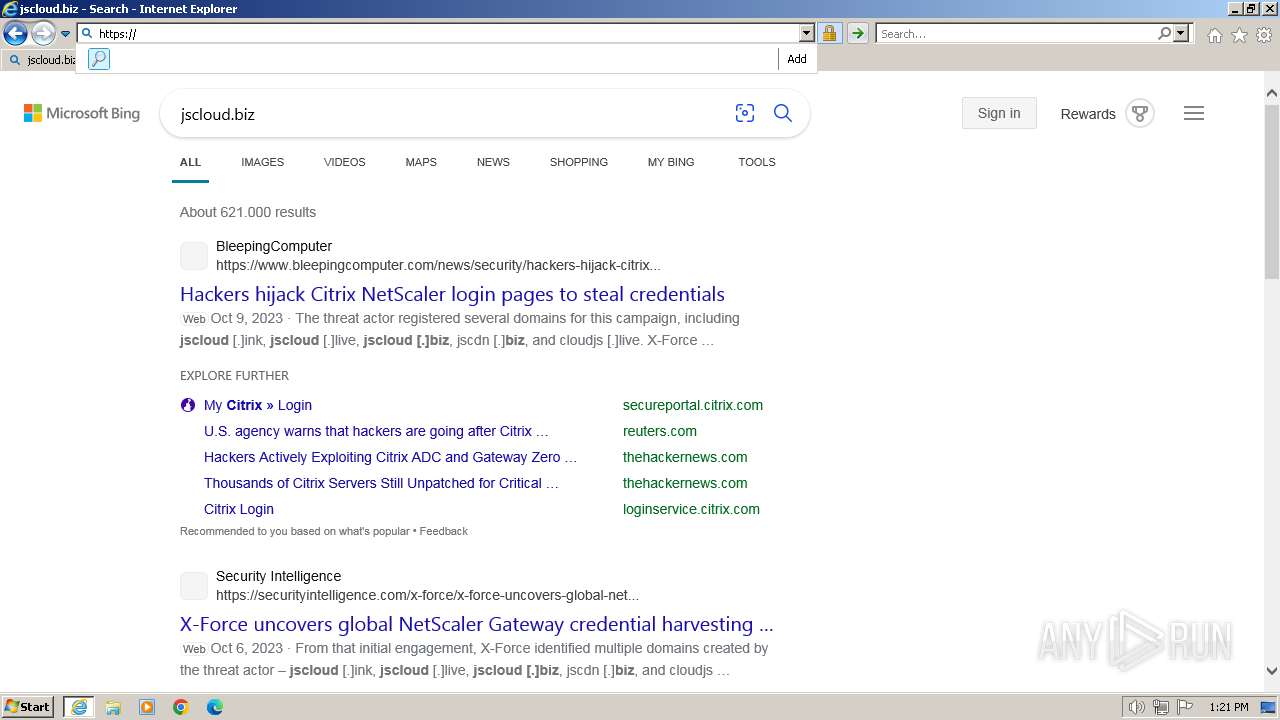Image resolution: width=1280 pixels, height=720 pixels.
Task: Open Thousands of Citrix Servers Unpatched link
Action: (x=381, y=483)
